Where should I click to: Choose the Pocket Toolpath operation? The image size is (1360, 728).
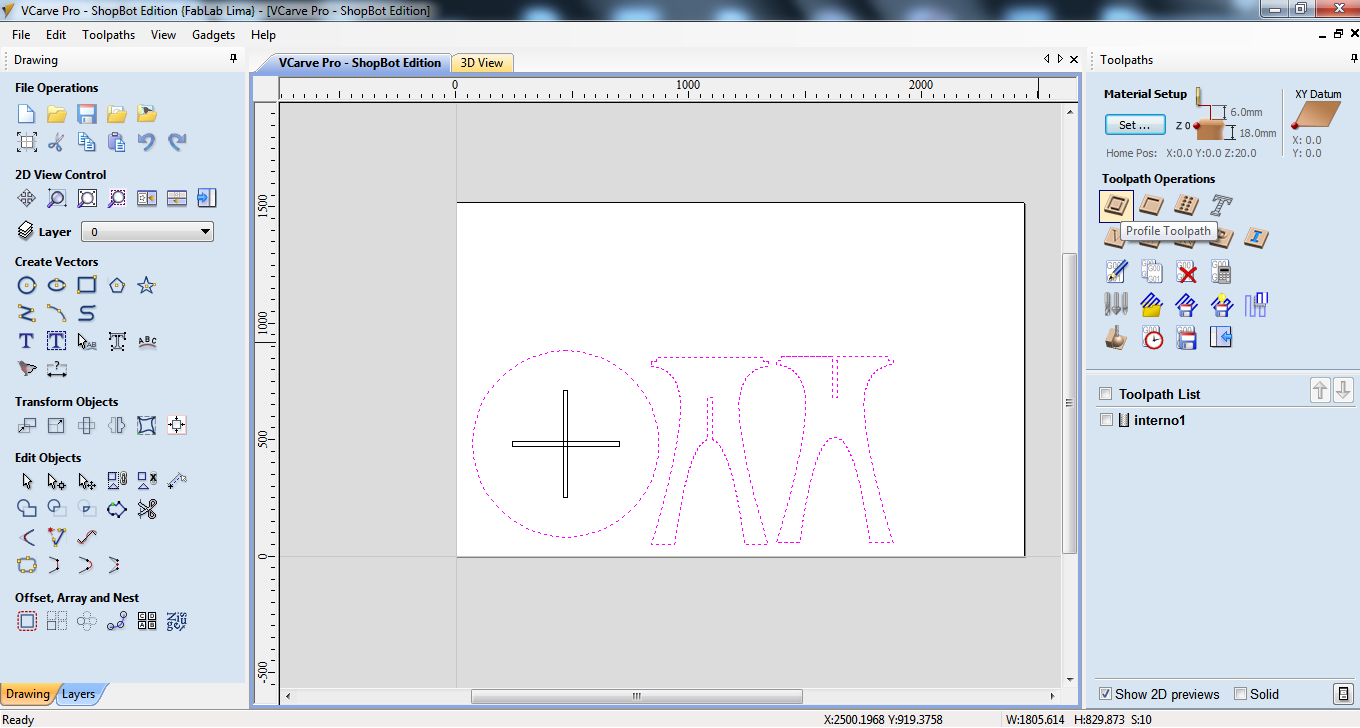point(1151,206)
